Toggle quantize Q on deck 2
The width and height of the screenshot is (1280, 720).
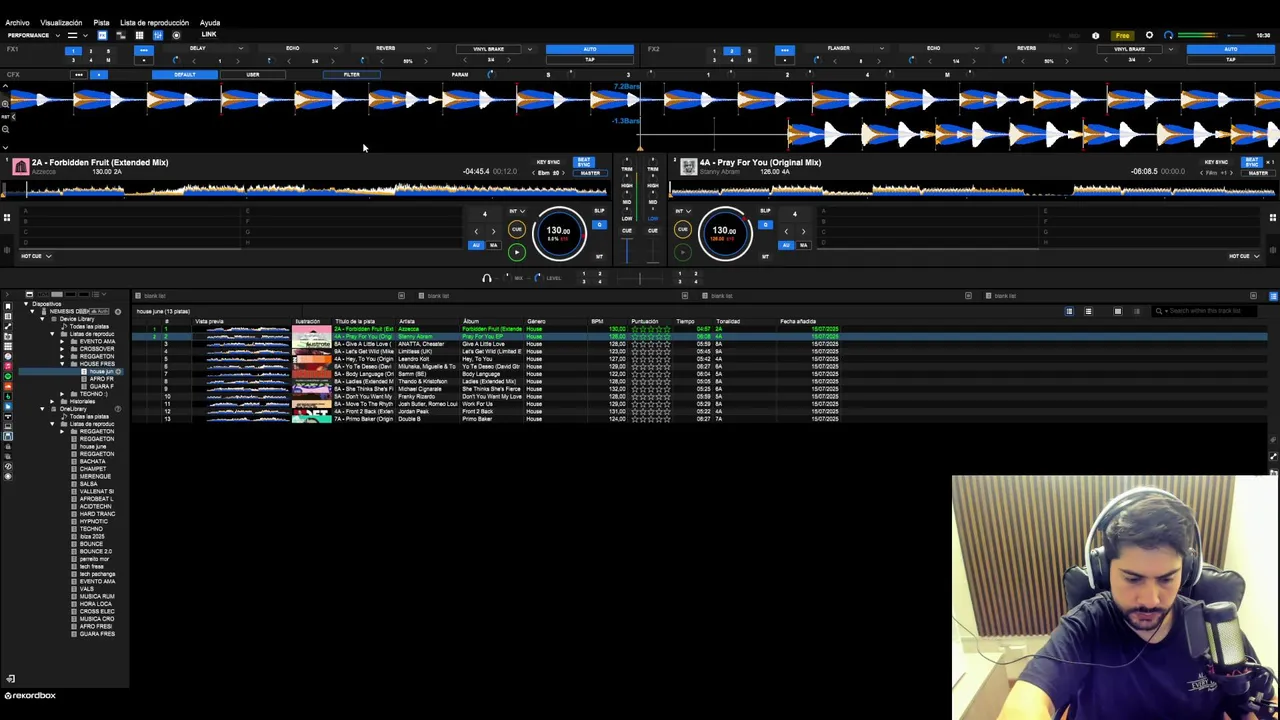pos(765,224)
